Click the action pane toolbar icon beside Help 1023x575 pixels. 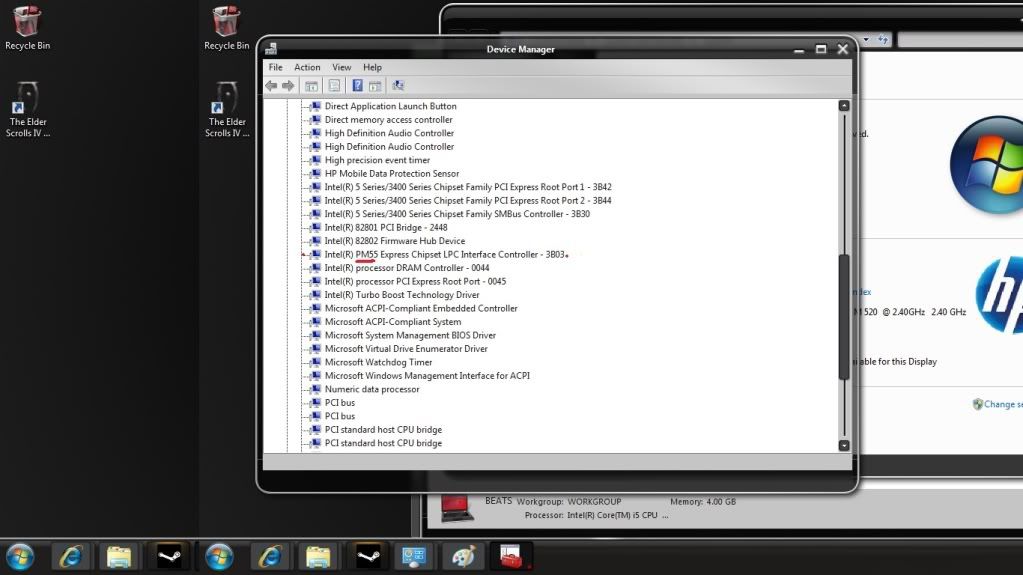375,85
